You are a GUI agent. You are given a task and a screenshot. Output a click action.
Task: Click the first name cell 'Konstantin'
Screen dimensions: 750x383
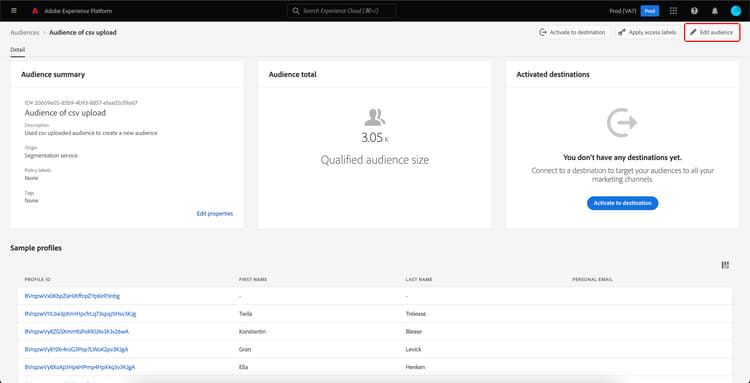252,331
